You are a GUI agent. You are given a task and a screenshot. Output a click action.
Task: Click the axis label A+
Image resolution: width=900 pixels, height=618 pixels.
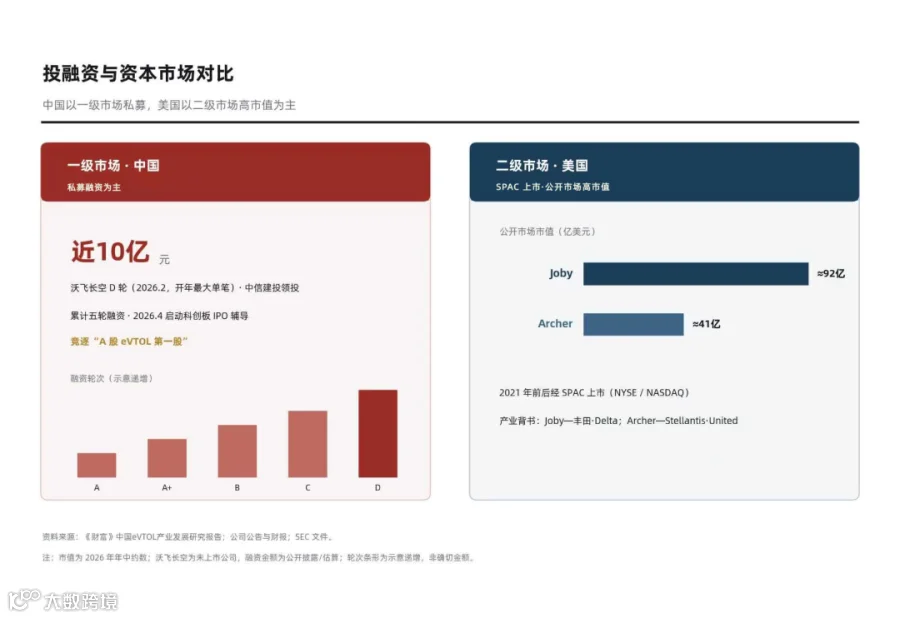pyautogui.click(x=166, y=487)
